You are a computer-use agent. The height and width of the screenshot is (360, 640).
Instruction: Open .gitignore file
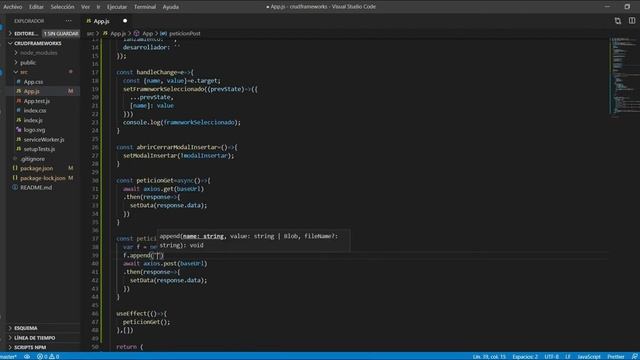click(x=32, y=159)
